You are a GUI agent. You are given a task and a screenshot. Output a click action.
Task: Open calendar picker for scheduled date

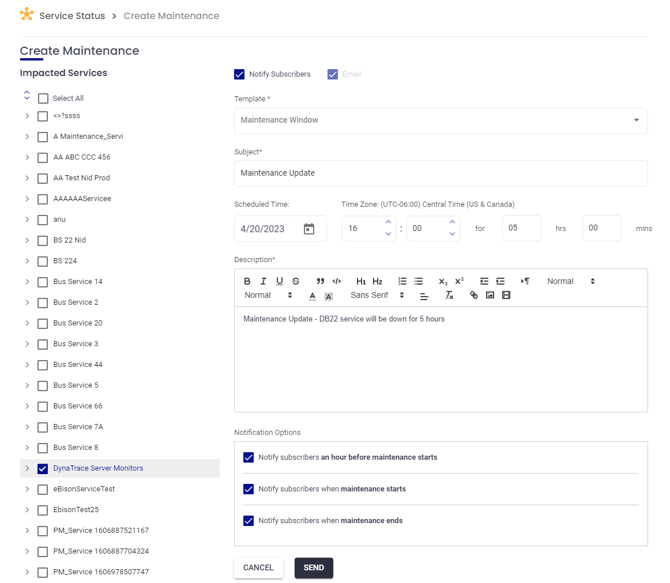pos(309,229)
